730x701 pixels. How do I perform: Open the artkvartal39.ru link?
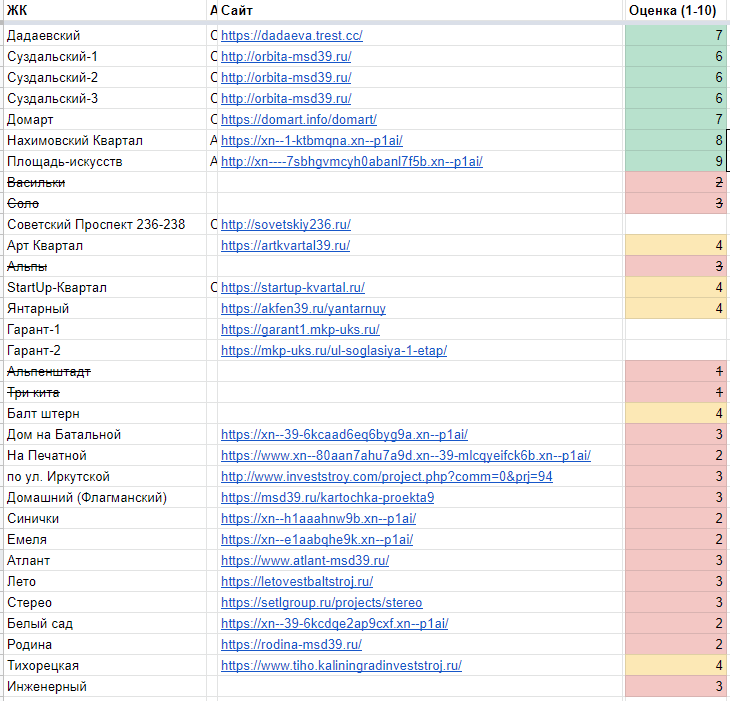coord(285,245)
